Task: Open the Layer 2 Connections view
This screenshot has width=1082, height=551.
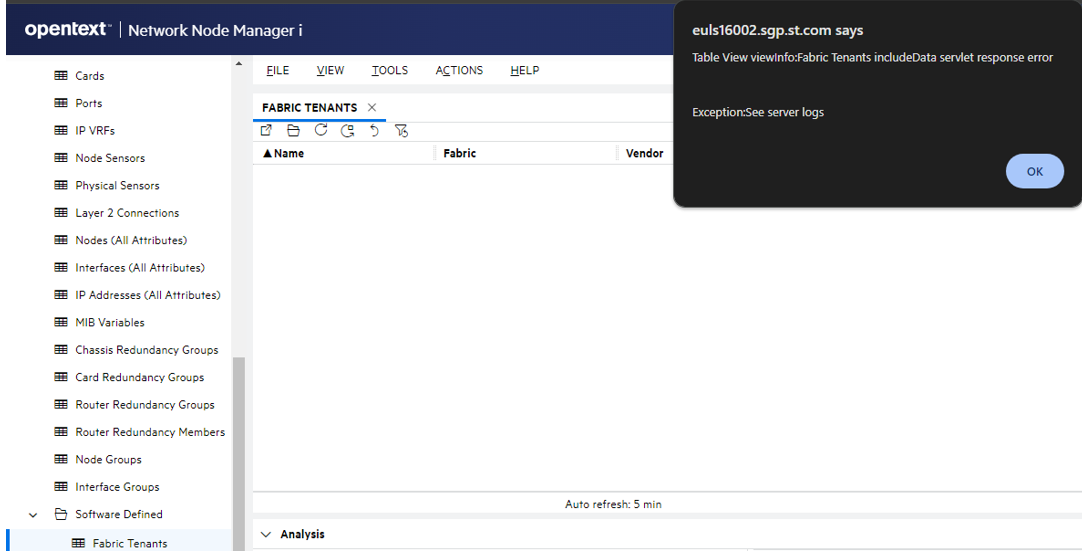Action: pos(127,213)
